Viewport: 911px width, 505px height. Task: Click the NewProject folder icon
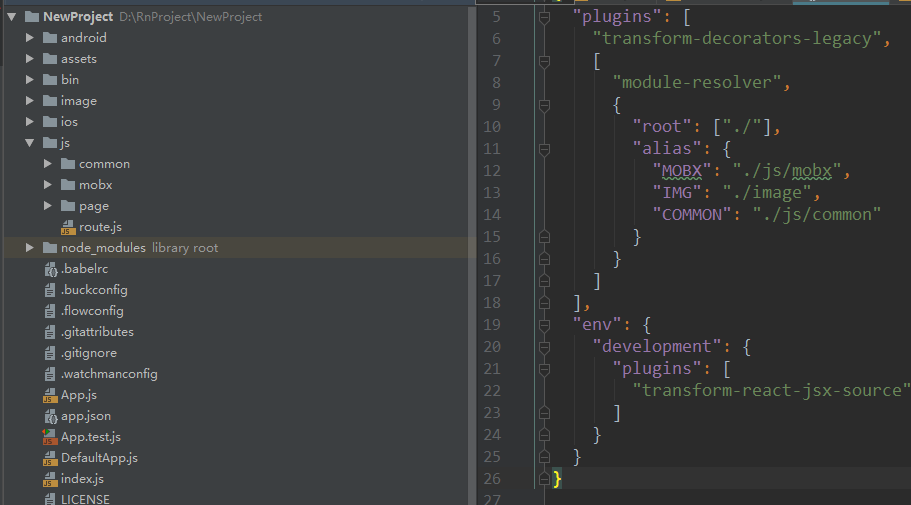(x=32, y=17)
